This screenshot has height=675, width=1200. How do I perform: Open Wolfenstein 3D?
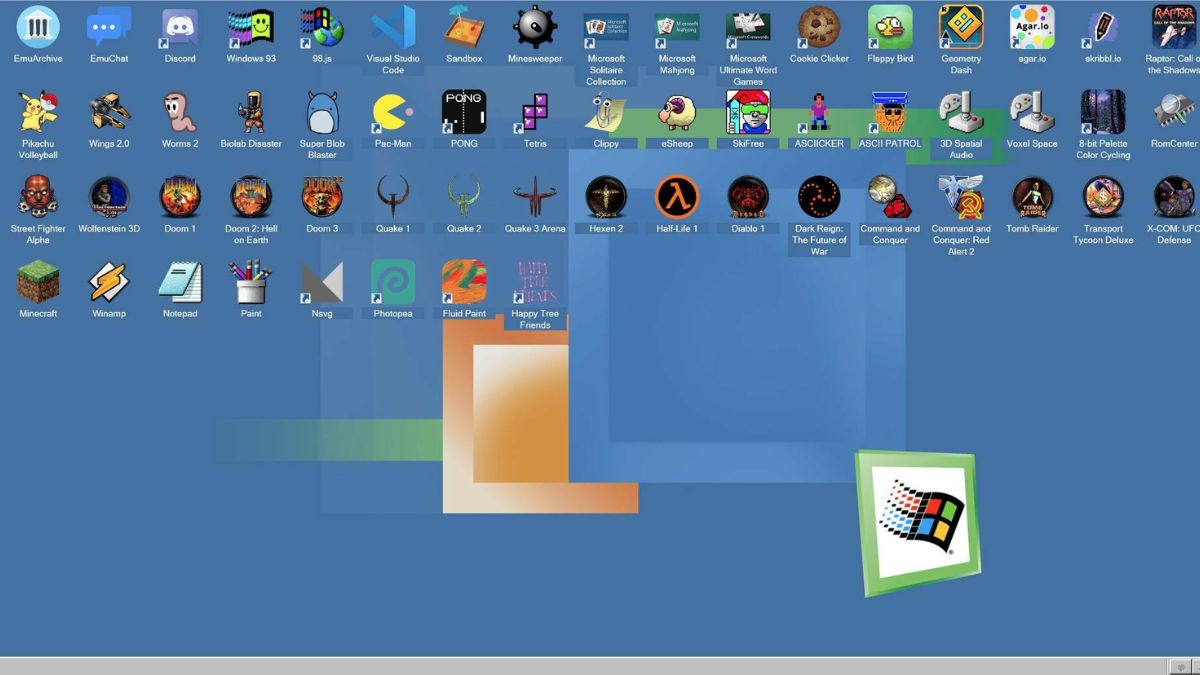tap(109, 197)
